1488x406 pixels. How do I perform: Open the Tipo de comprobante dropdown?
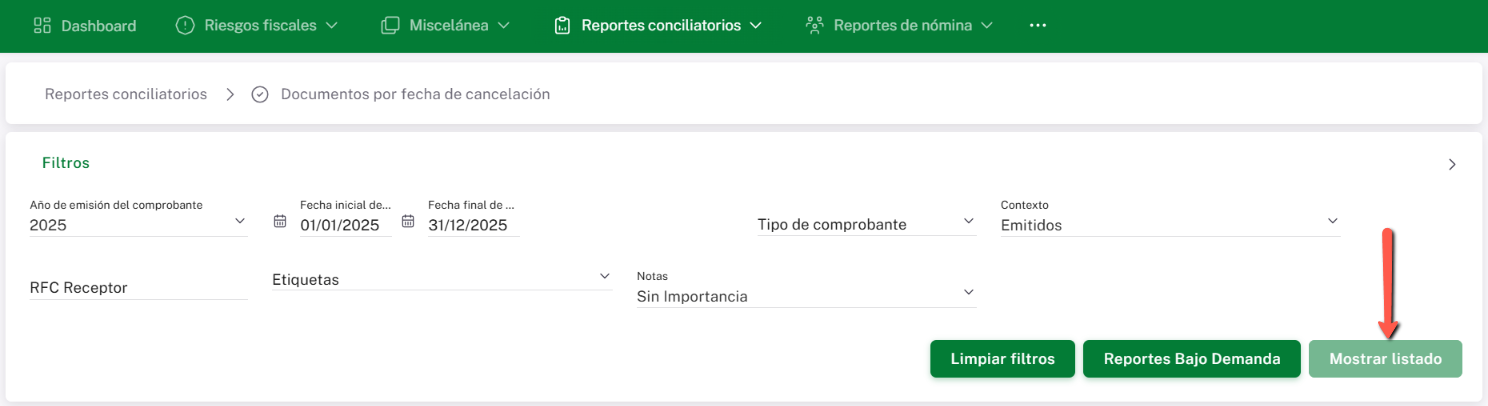point(968,220)
